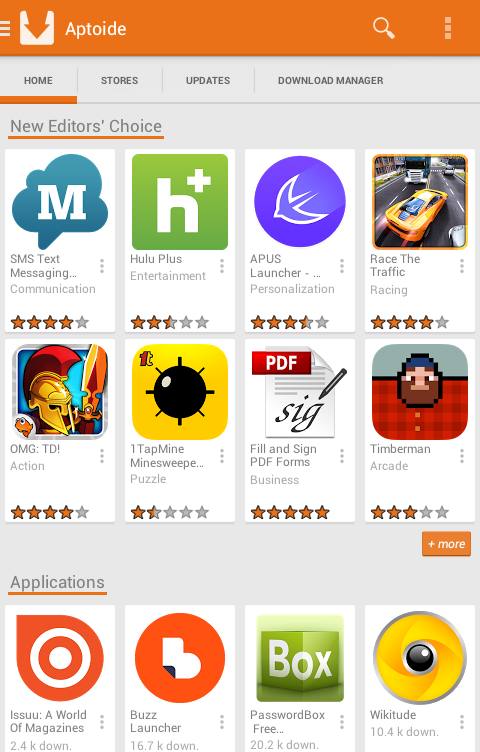Open the New Editors' Choice heading link
The image size is (480, 752).
click(x=86, y=126)
